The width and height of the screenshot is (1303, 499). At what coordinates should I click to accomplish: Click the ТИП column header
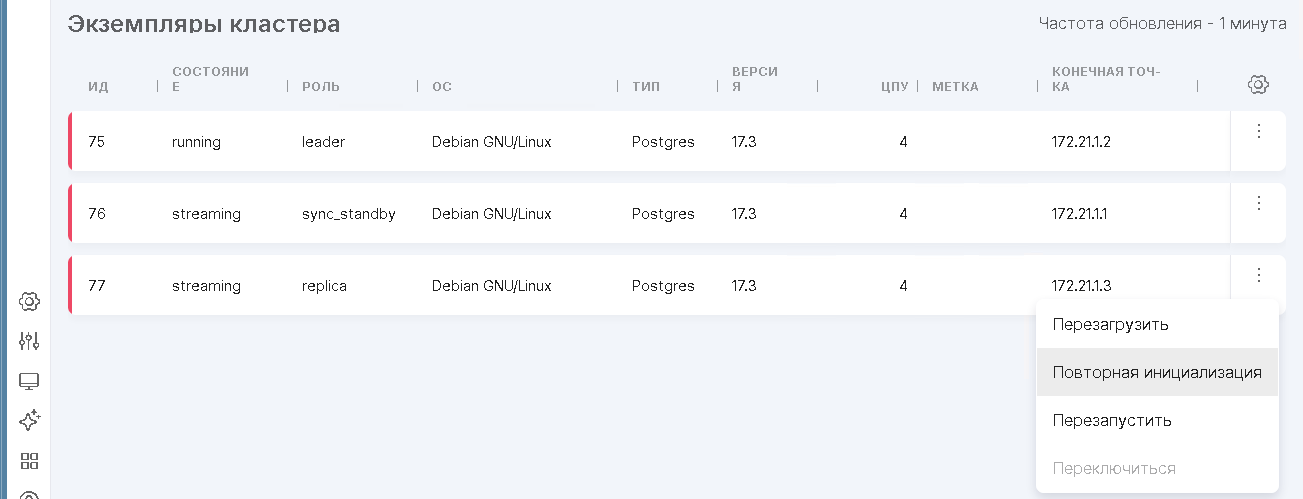646,86
